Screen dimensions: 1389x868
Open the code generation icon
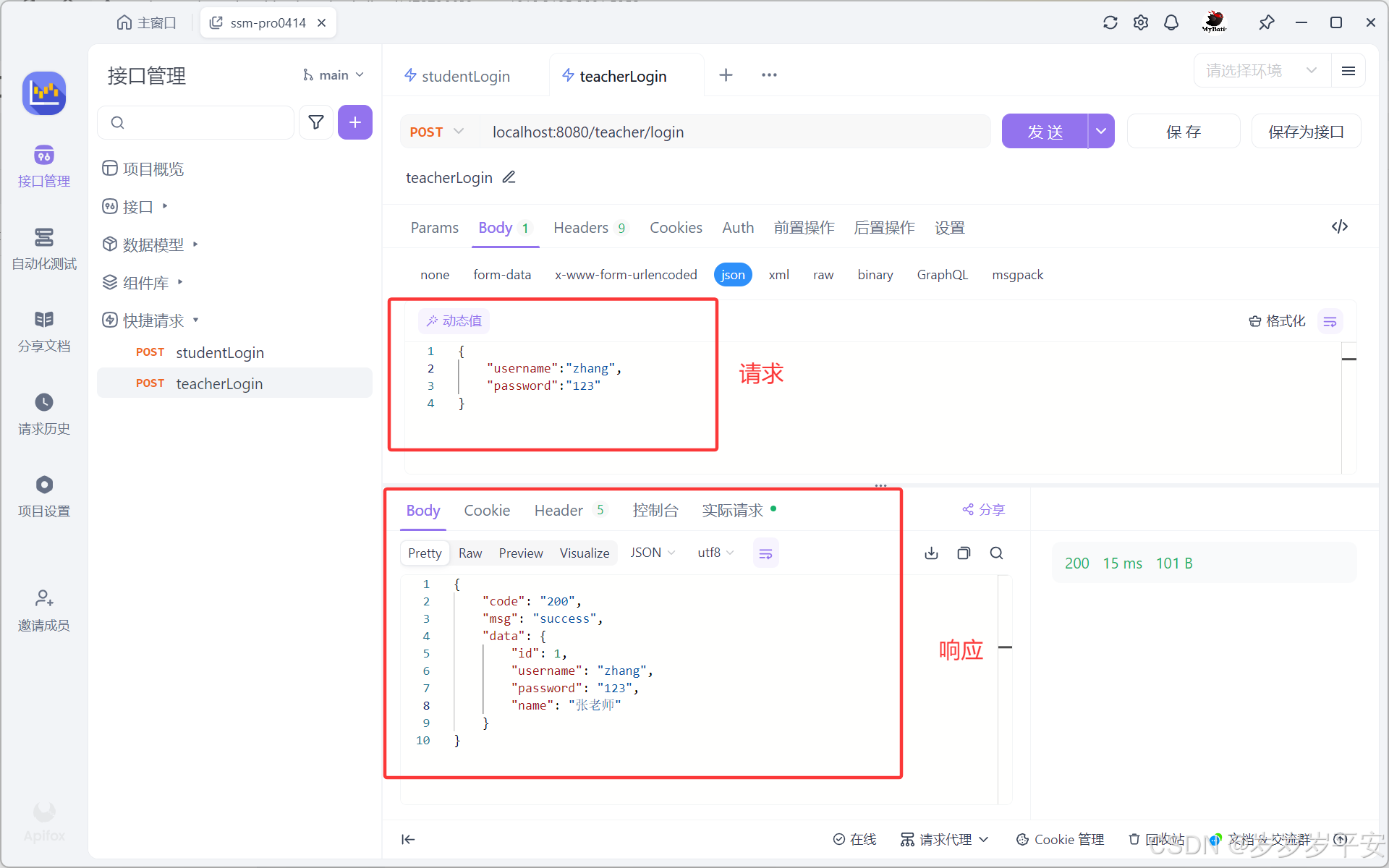1339,227
